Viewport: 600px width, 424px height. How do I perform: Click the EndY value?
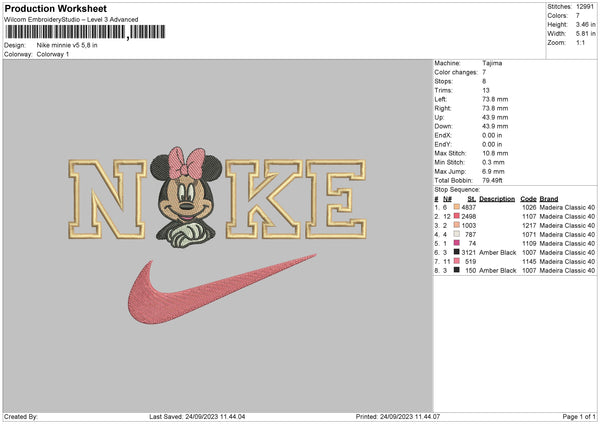492,144
